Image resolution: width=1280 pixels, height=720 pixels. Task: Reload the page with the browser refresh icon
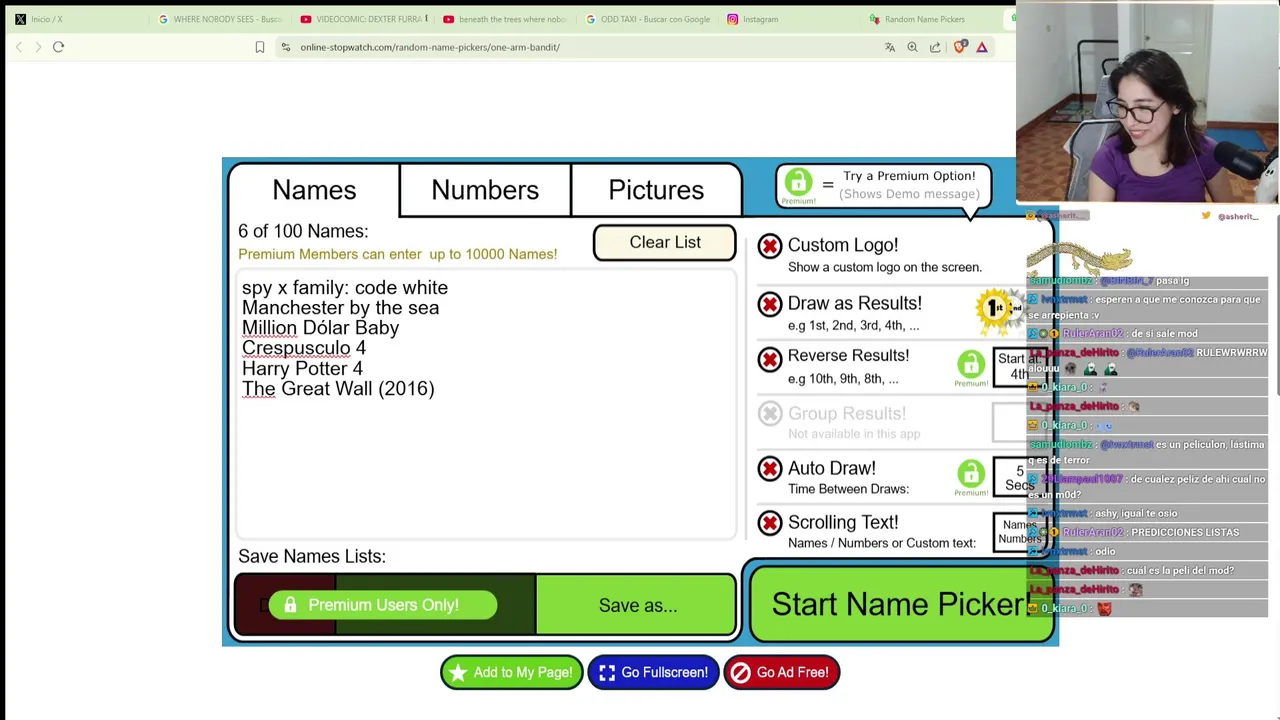click(x=58, y=47)
